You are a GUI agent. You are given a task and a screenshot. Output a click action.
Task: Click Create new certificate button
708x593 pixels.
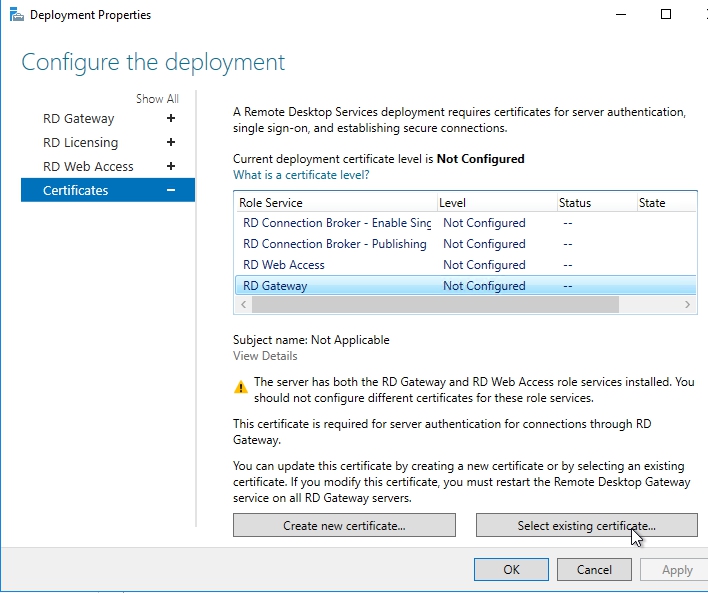tap(344, 526)
